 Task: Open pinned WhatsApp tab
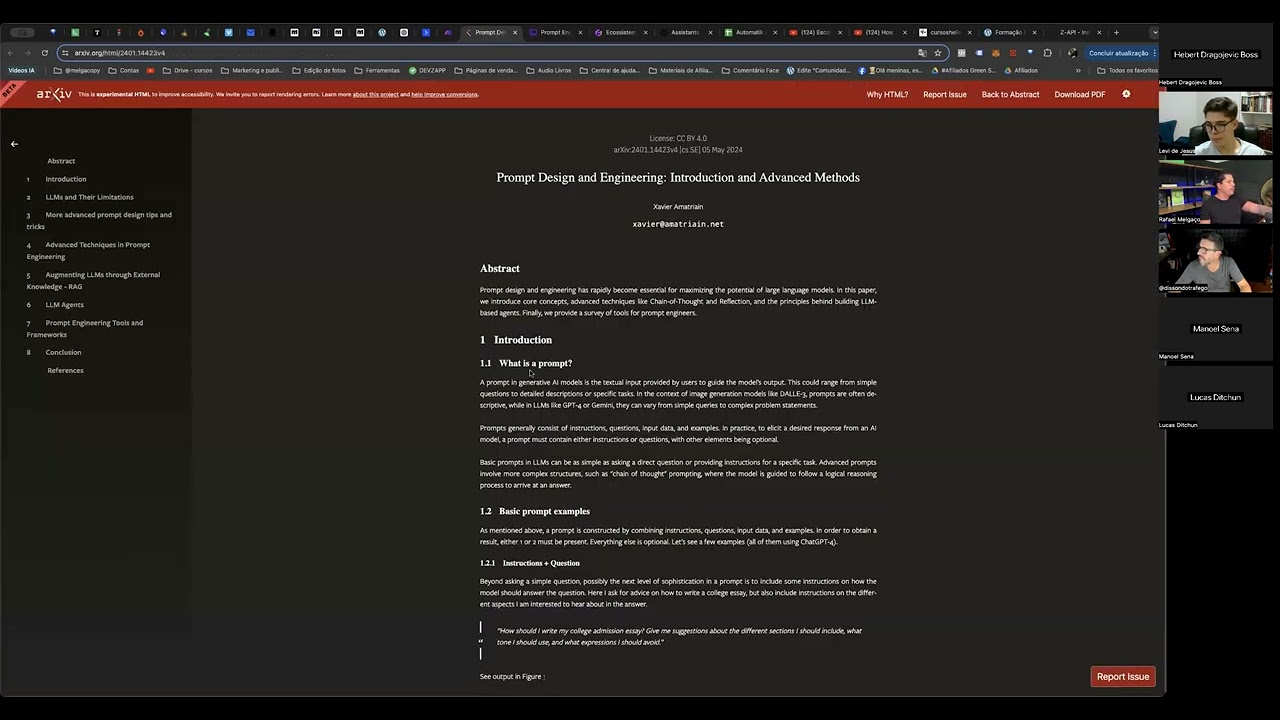click(x=75, y=32)
